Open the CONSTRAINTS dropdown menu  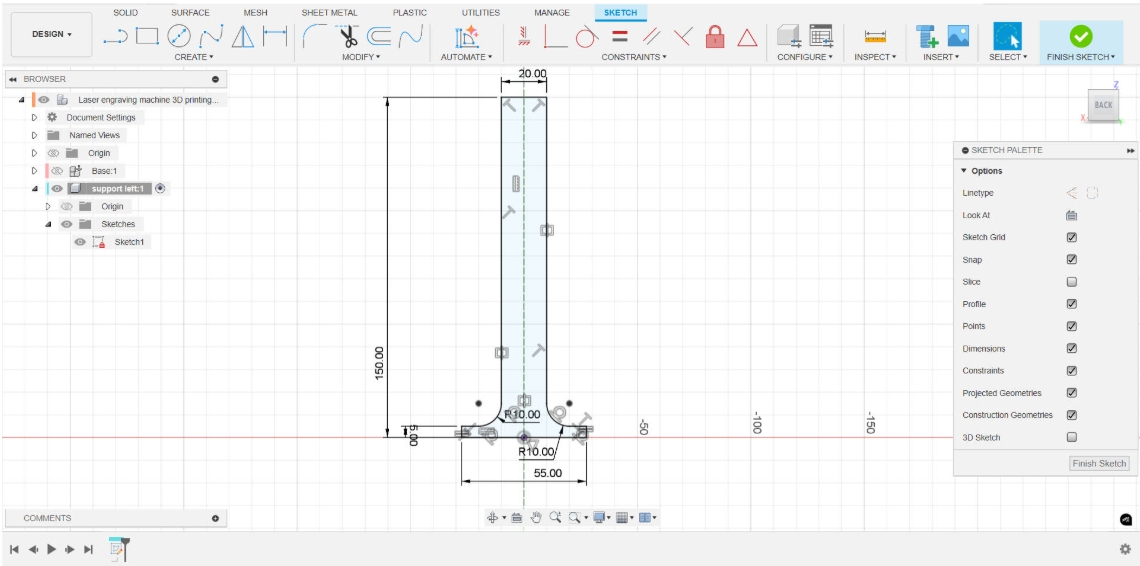tap(634, 57)
